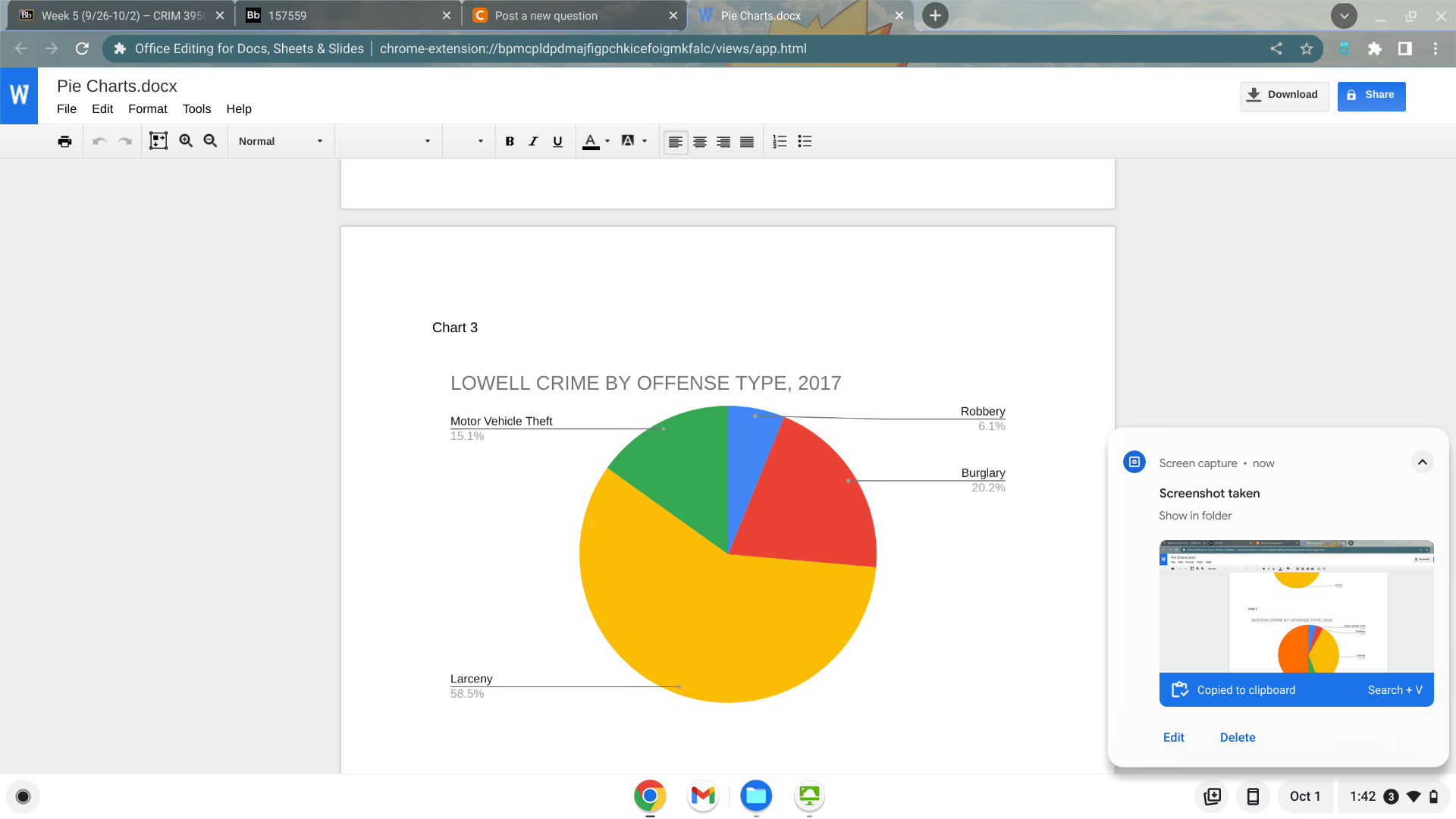The width and height of the screenshot is (1456, 819).
Task: Select the Zoom out icon
Action: pos(210,141)
